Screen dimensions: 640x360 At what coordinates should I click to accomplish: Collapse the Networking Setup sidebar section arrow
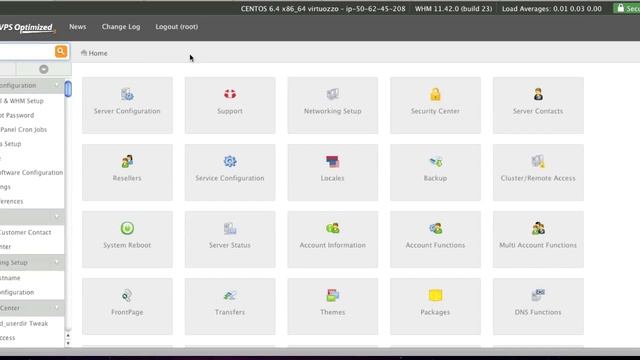[x=57, y=262]
